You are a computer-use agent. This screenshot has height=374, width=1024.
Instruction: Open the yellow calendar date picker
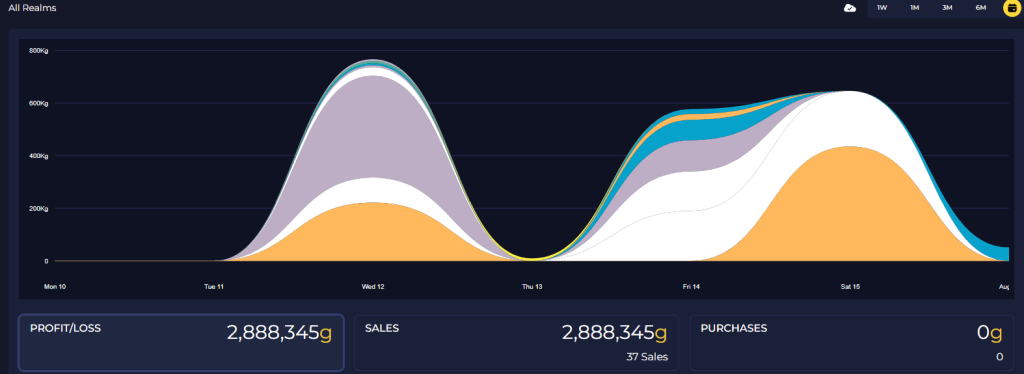(1012, 8)
